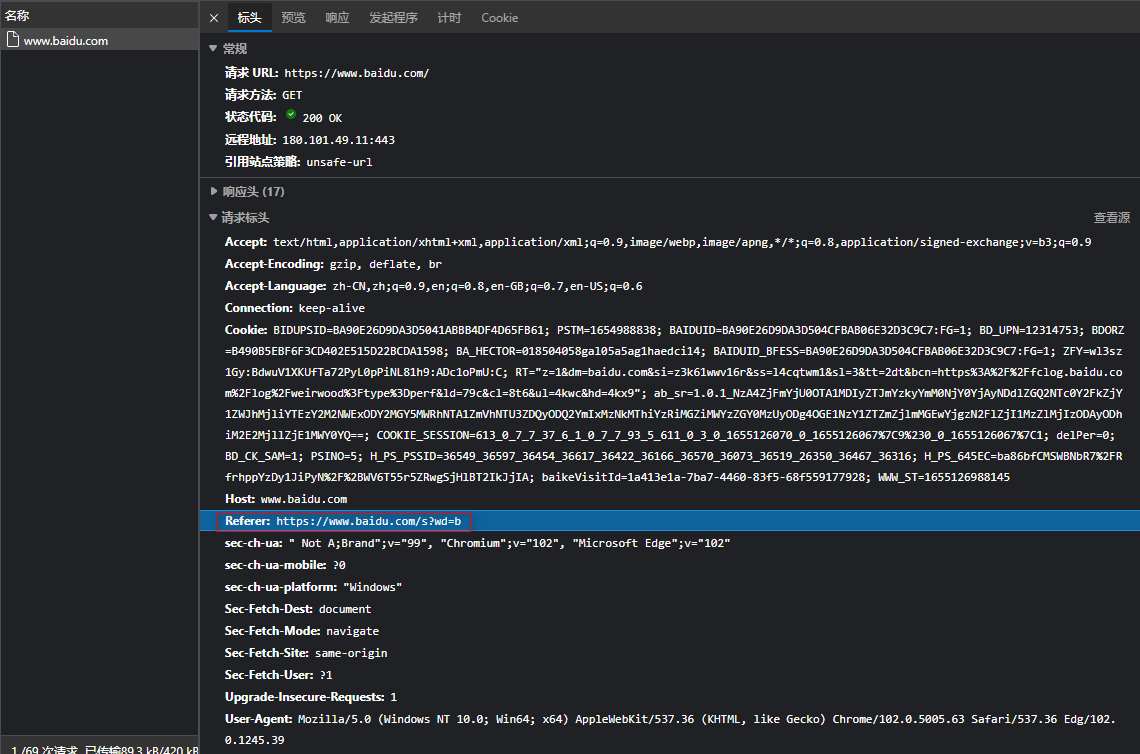Click the Upgrade-Insecure-Requests 1 line
1140x754 pixels.
(311, 697)
